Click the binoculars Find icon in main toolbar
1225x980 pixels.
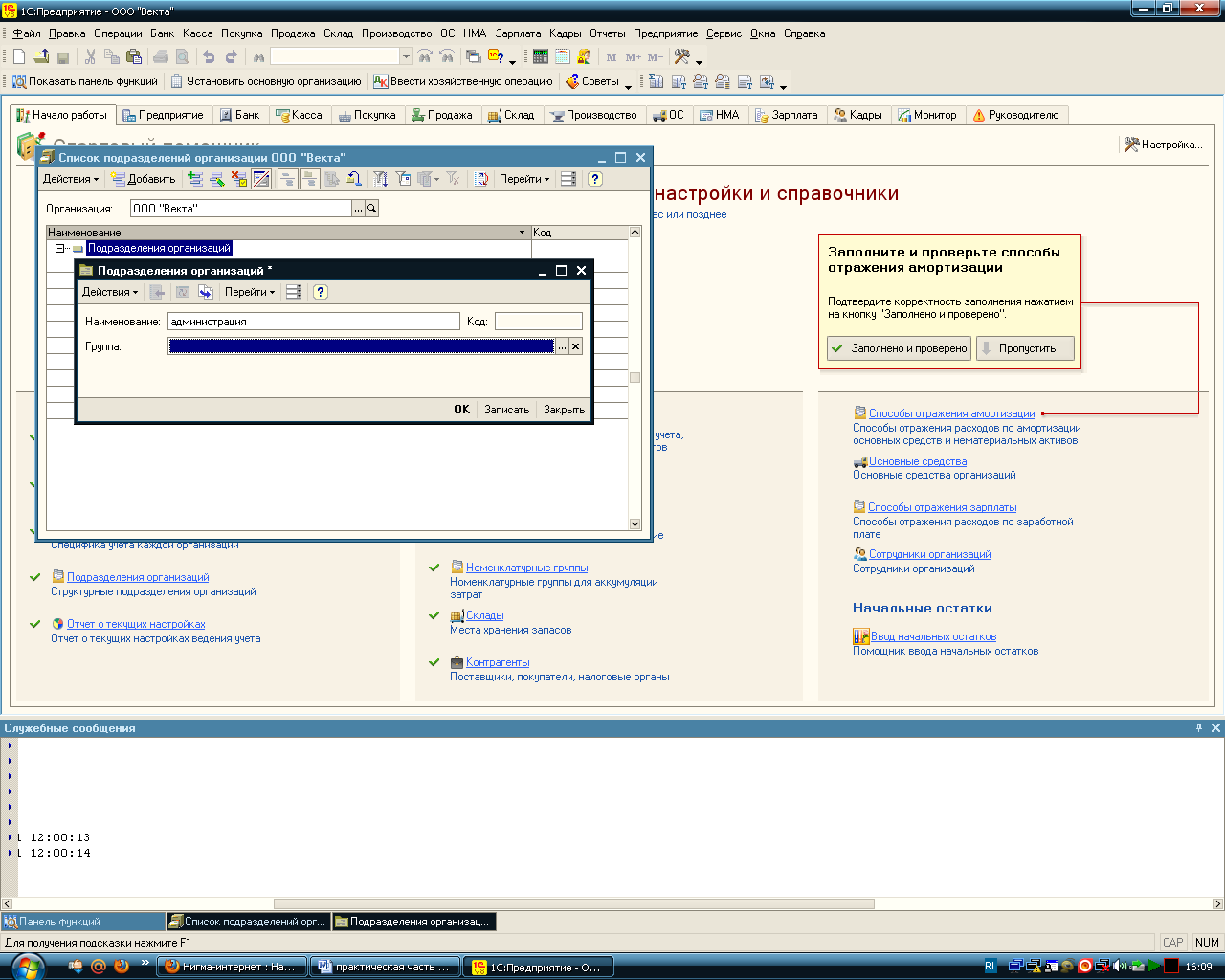258,57
